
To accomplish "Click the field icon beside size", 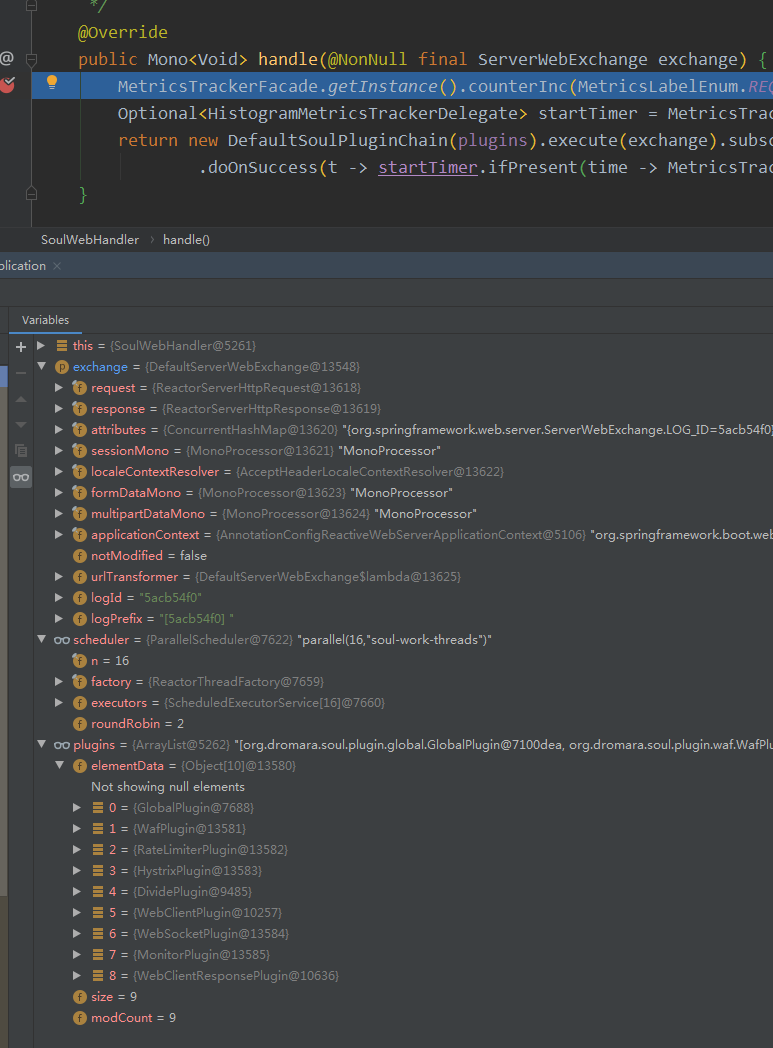I will click(x=80, y=997).
